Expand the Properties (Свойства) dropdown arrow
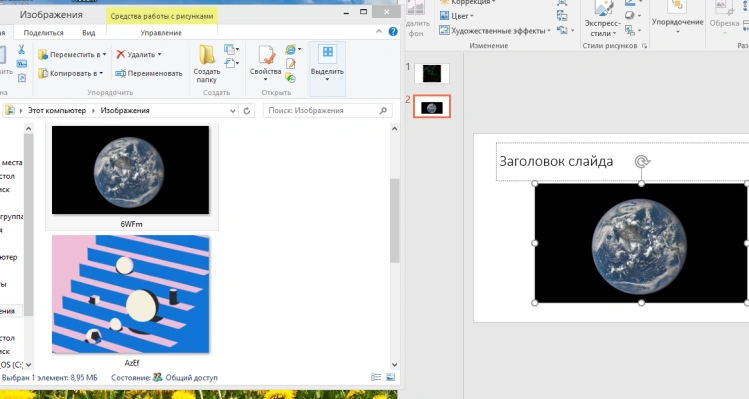This screenshot has height=399, width=749. [x=266, y=79]
